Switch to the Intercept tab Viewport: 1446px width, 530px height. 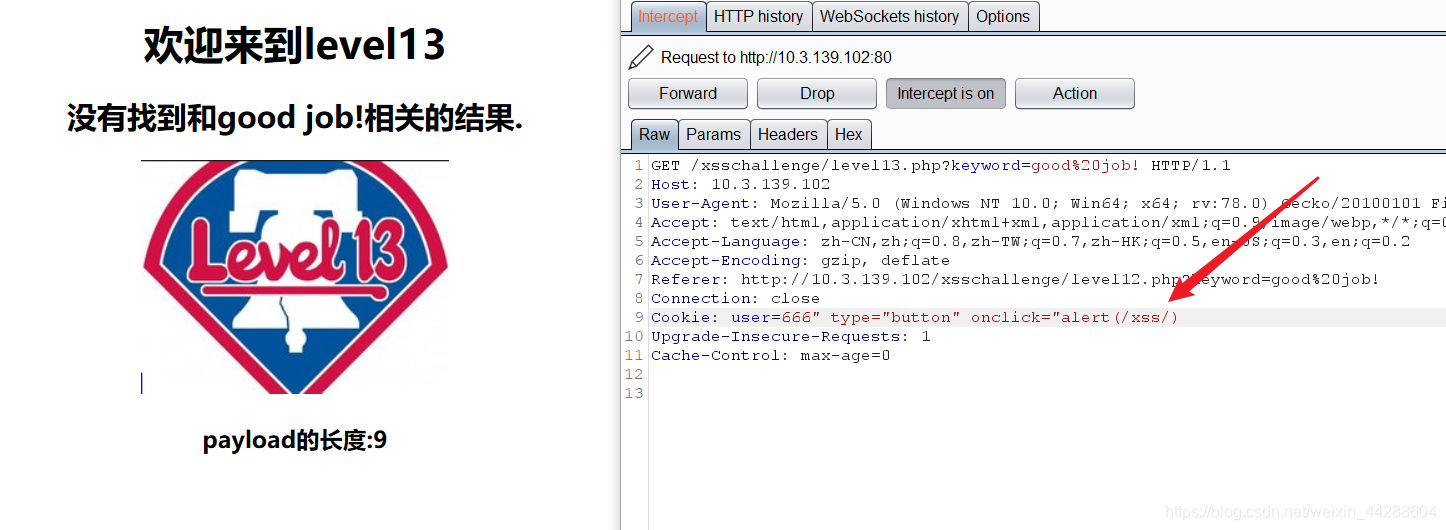coord(668,16)
